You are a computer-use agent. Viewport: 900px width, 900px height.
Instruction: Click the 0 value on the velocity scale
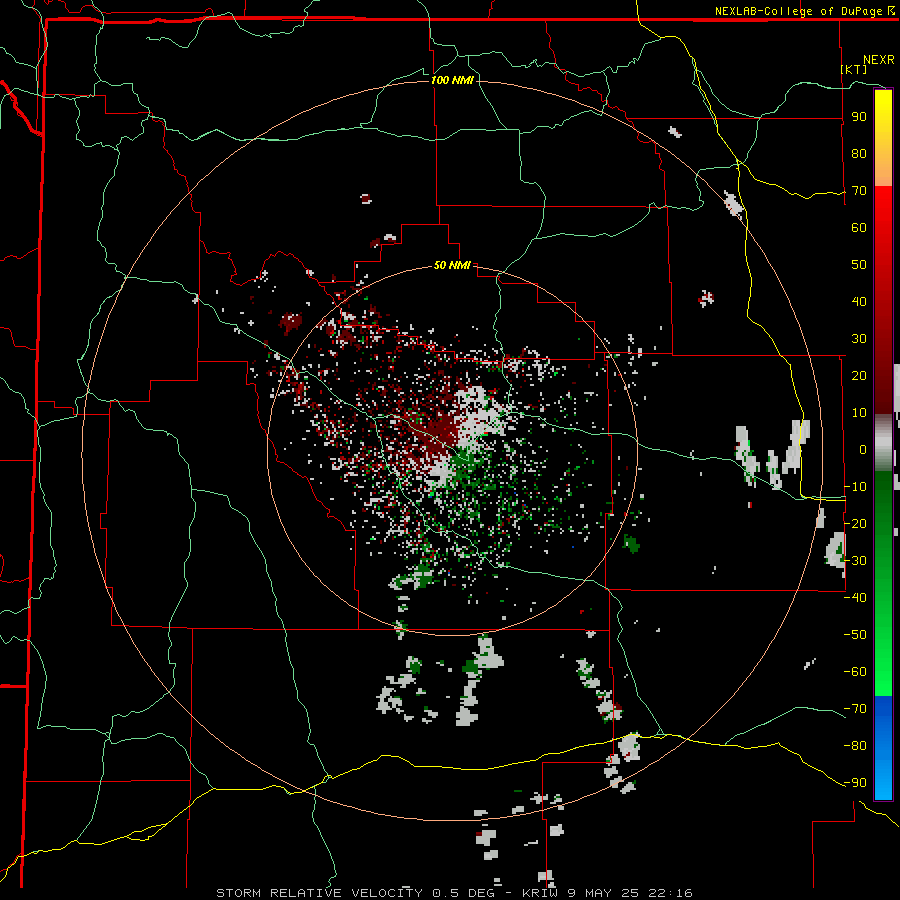(863, 449)
